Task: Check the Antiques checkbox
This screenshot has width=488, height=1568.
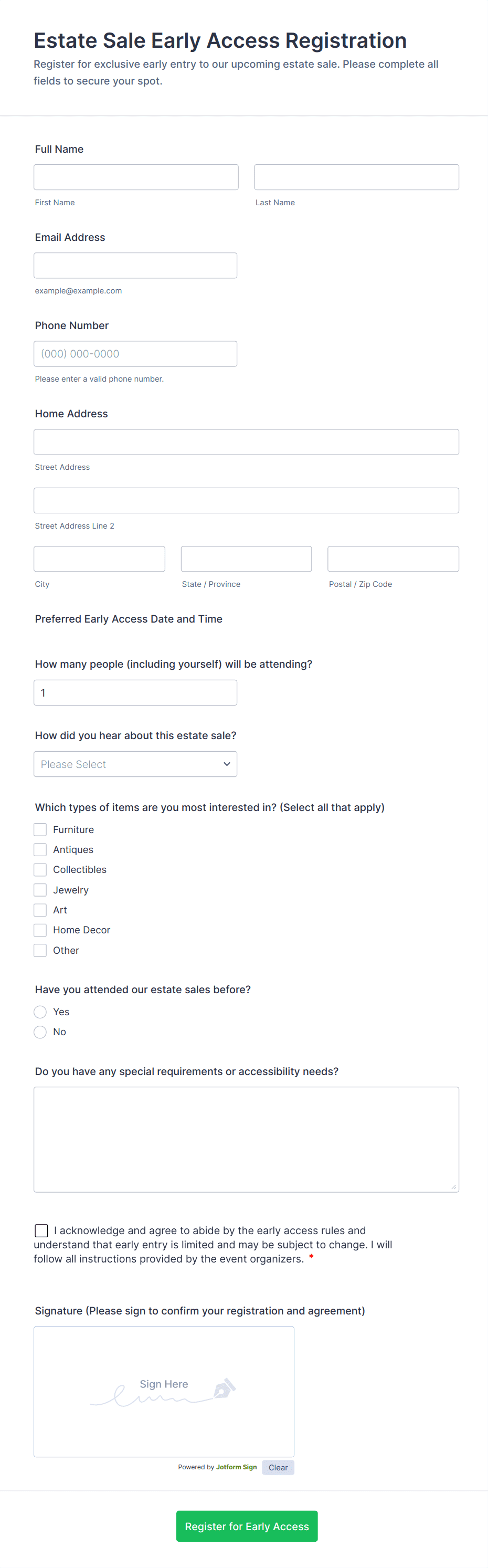Action: point(40,850)
